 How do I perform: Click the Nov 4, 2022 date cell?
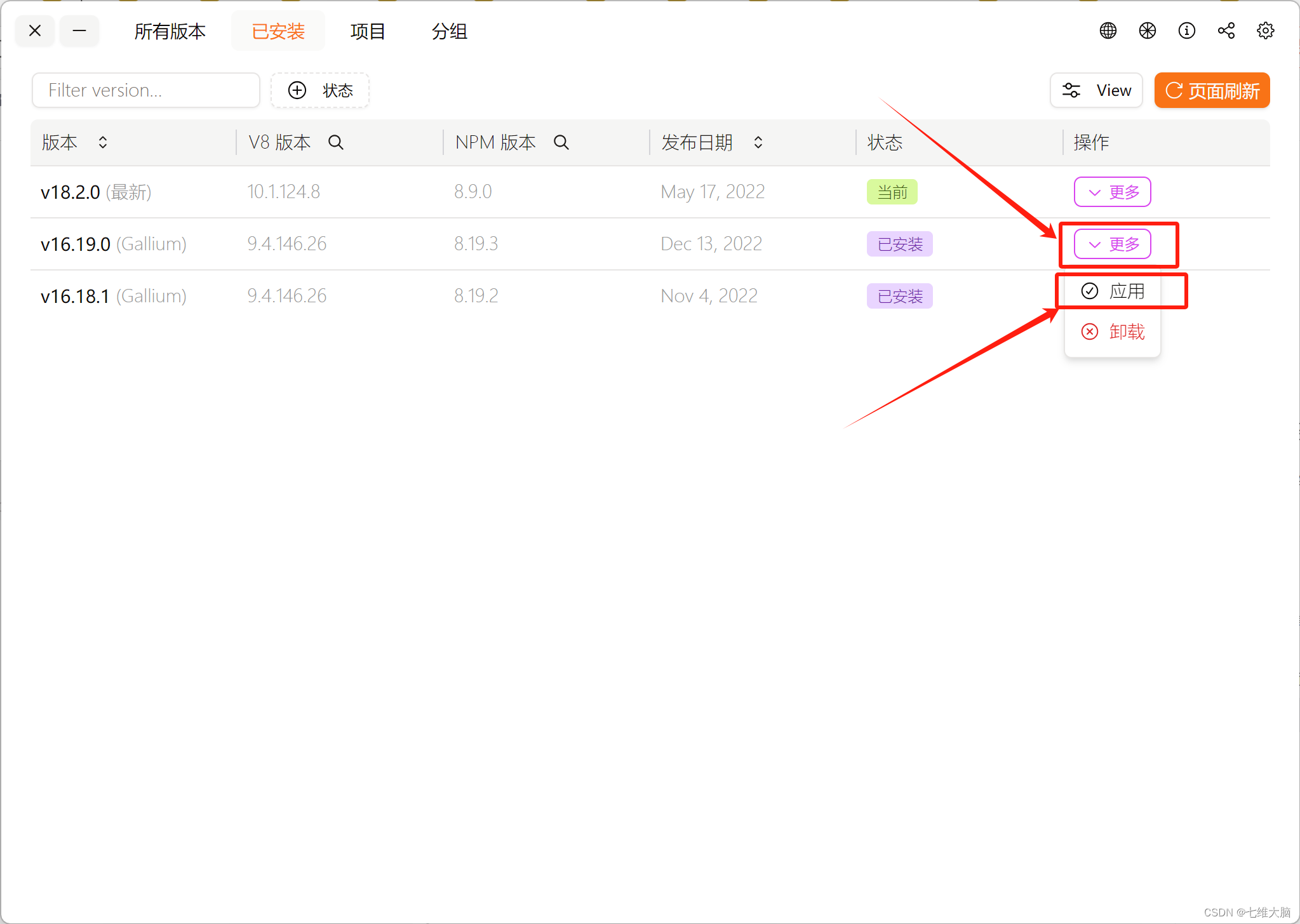(x=709, y=296)
